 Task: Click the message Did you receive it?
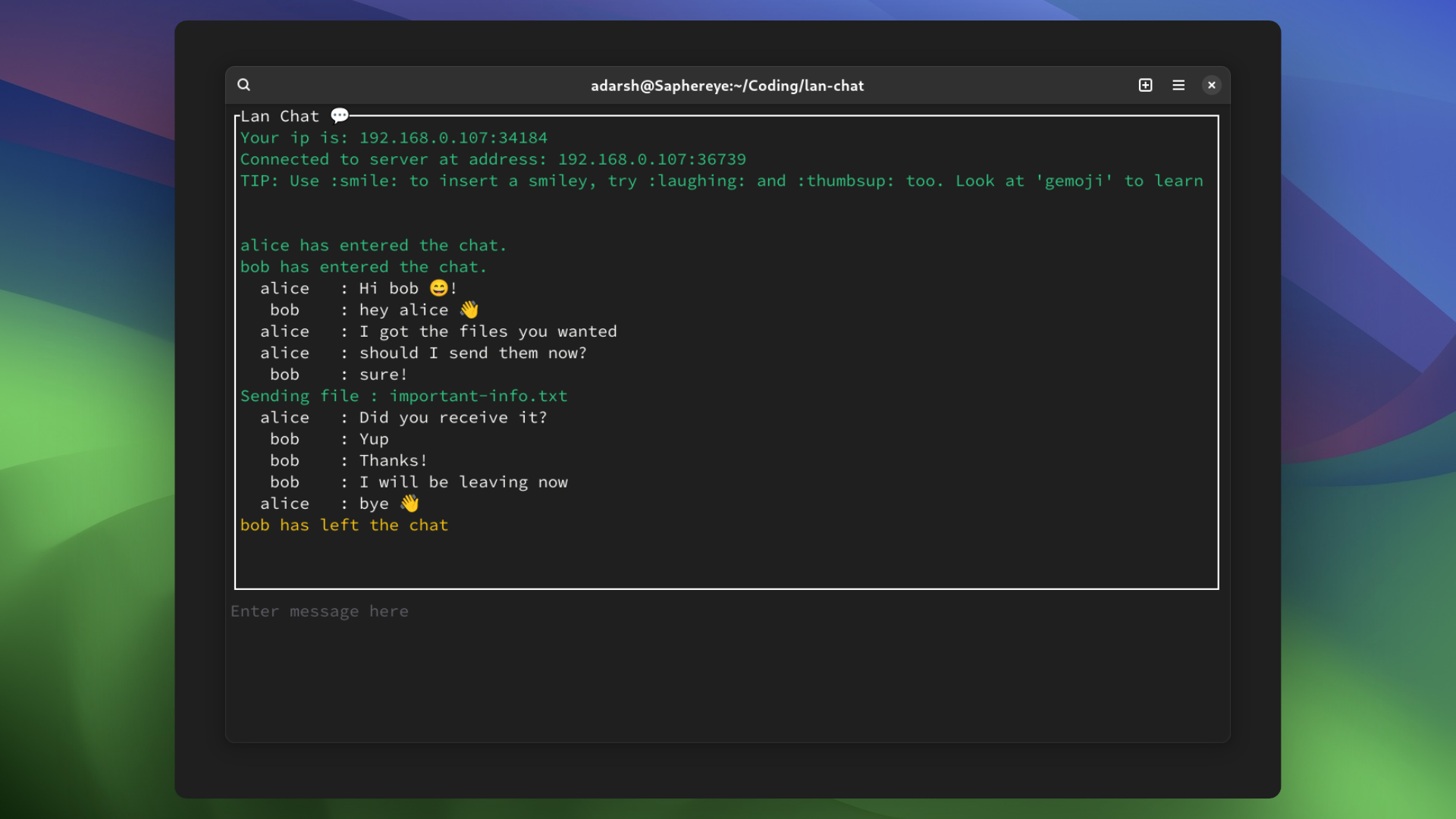[452, 418]
